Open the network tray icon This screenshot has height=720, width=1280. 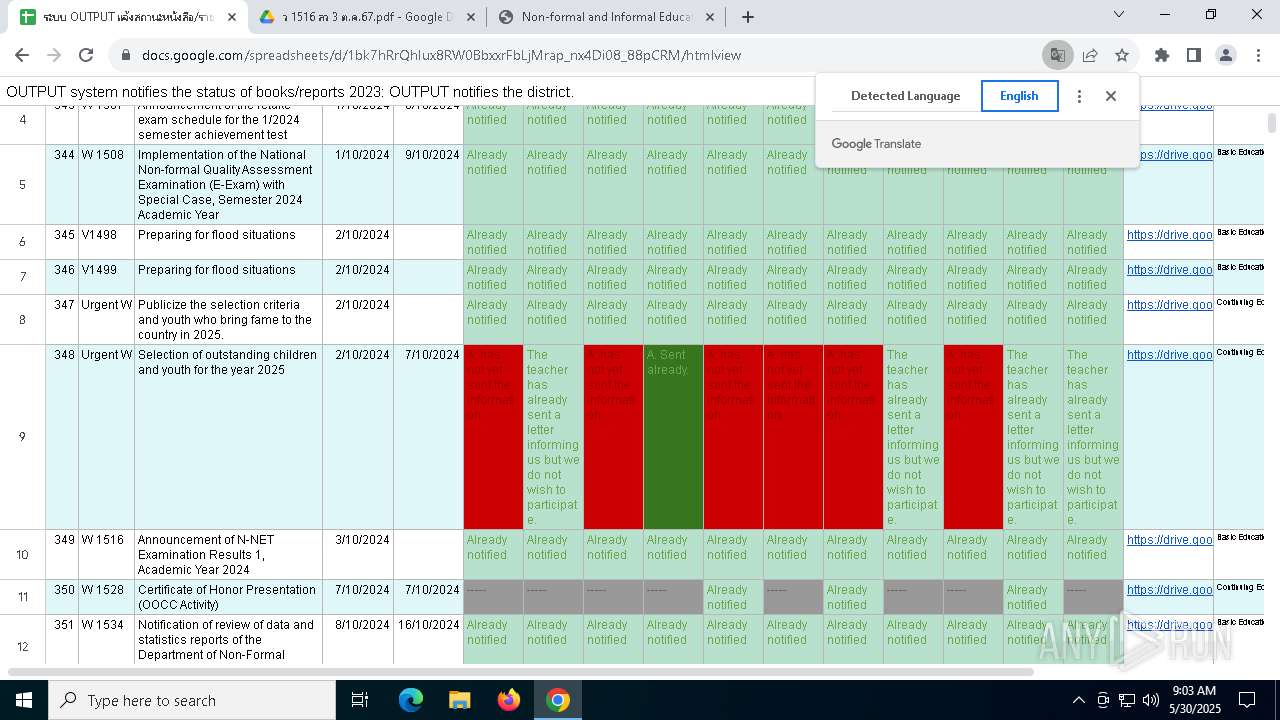pyautogui.click(x=1127, y=700)
